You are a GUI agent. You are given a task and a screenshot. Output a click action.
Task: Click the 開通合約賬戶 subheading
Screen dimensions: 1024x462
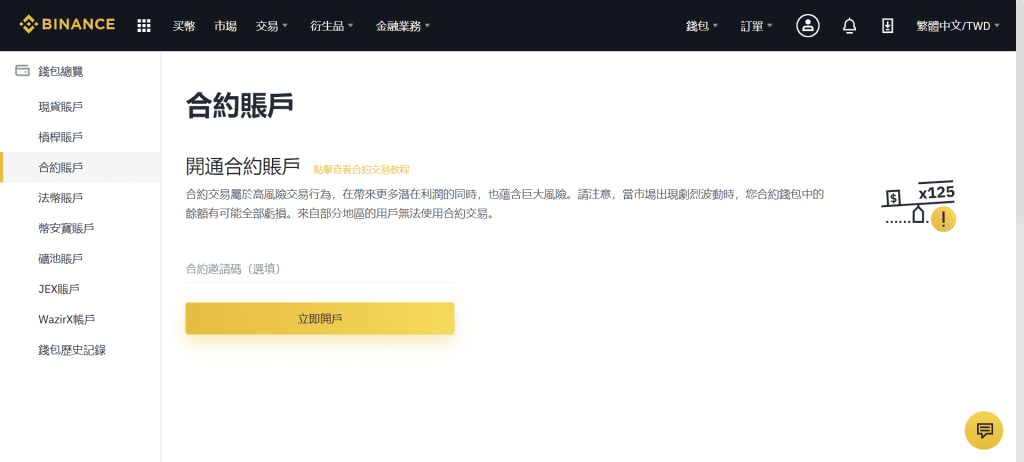pos(243,166)
